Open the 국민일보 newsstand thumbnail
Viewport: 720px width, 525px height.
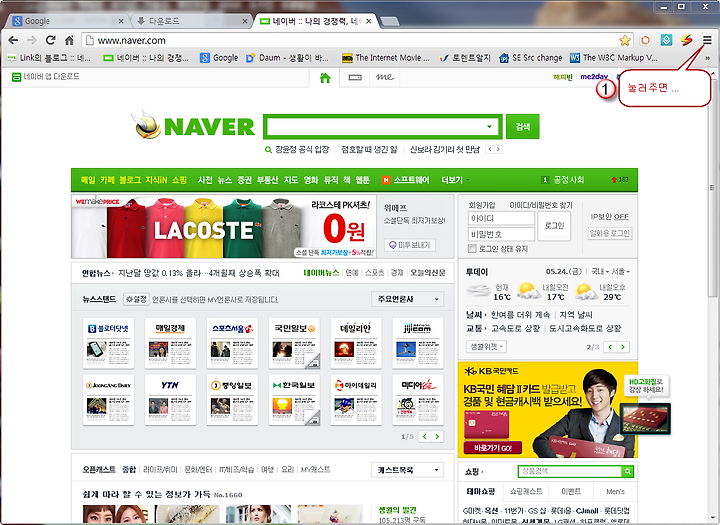[294, 343]
